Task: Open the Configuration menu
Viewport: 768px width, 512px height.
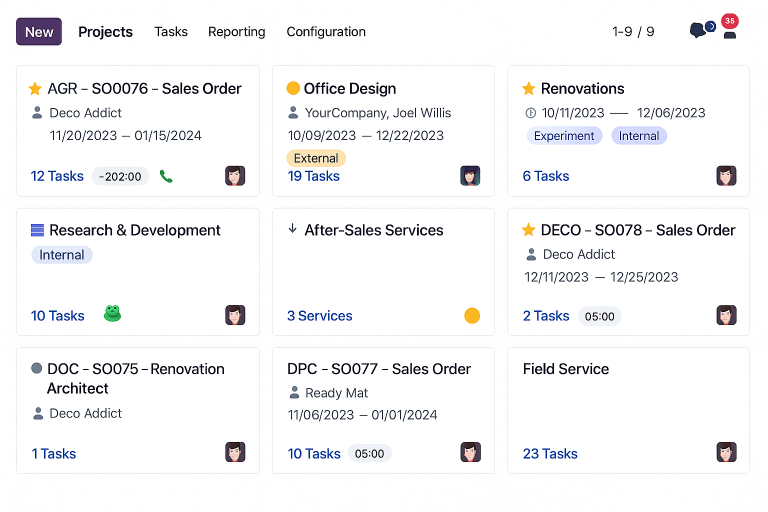Action: (x=326, y=32)
